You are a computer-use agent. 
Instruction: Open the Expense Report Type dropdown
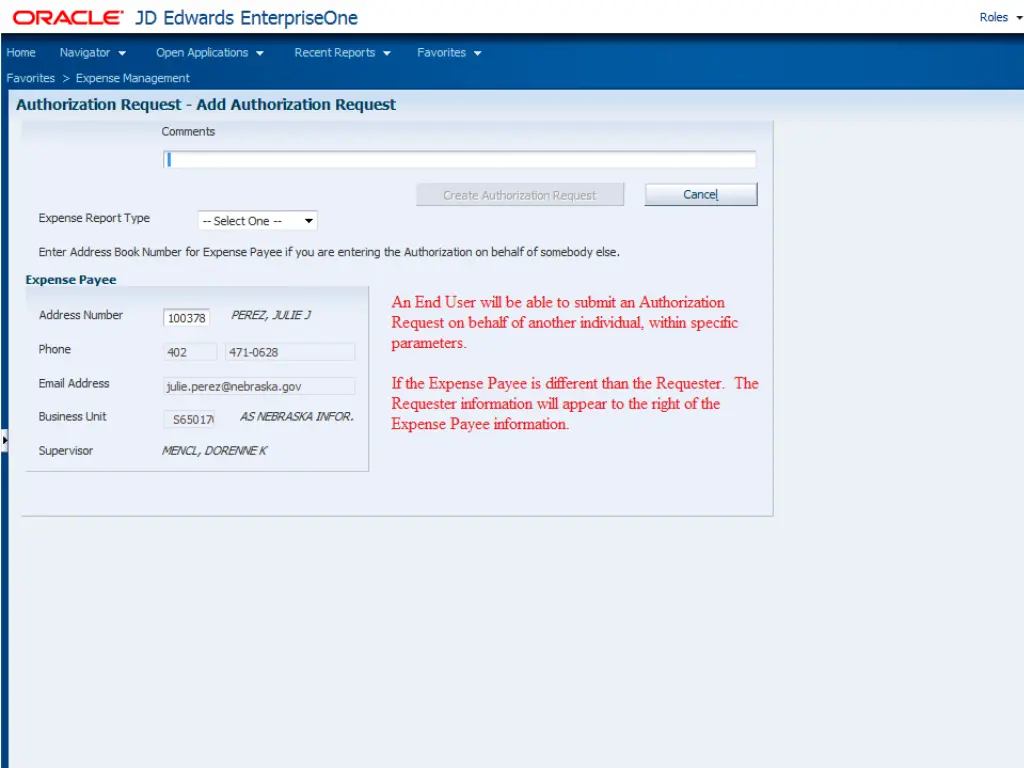pos(257,221)
